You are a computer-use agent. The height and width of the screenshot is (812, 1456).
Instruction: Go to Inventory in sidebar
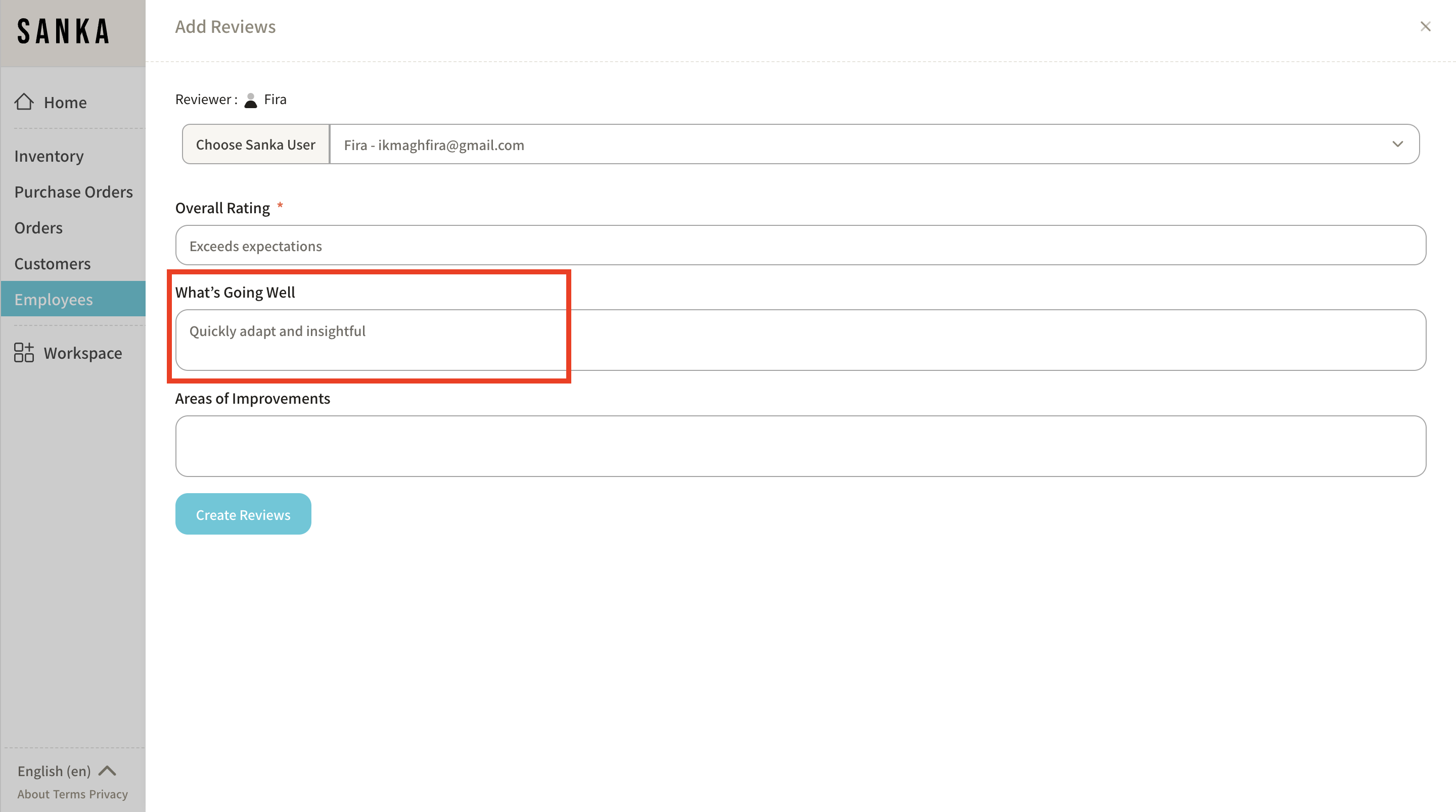(x=49, y=156)
